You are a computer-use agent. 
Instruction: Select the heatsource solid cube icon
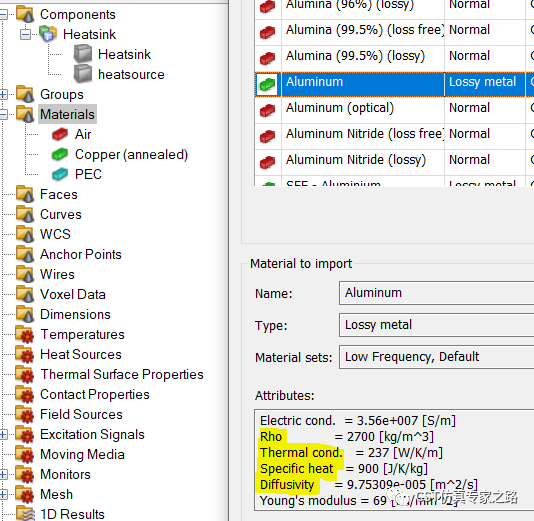tap(83, 74)
